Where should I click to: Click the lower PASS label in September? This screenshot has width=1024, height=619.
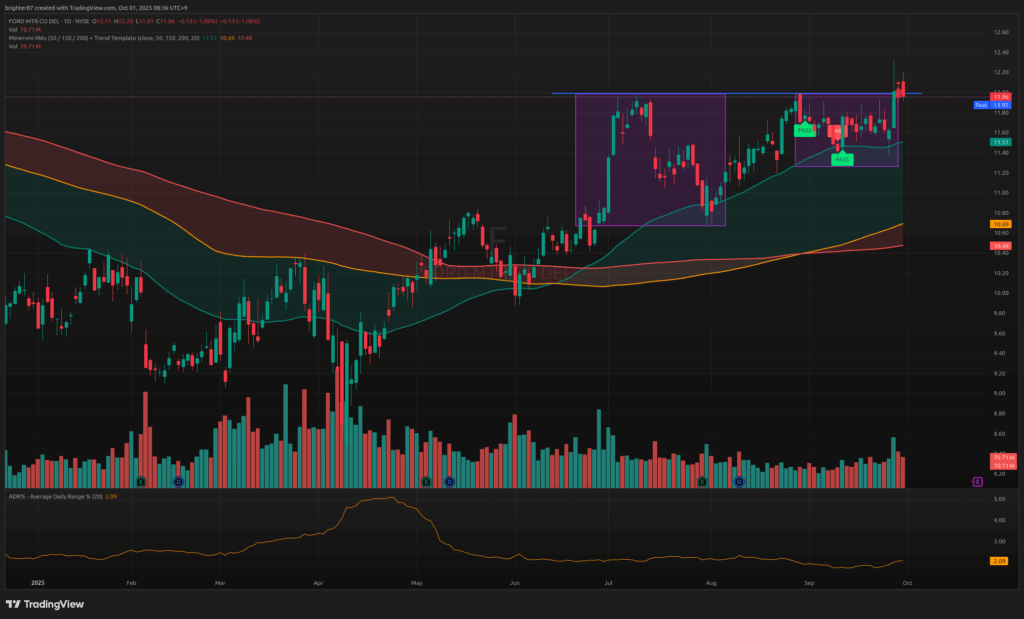point(842,159)
